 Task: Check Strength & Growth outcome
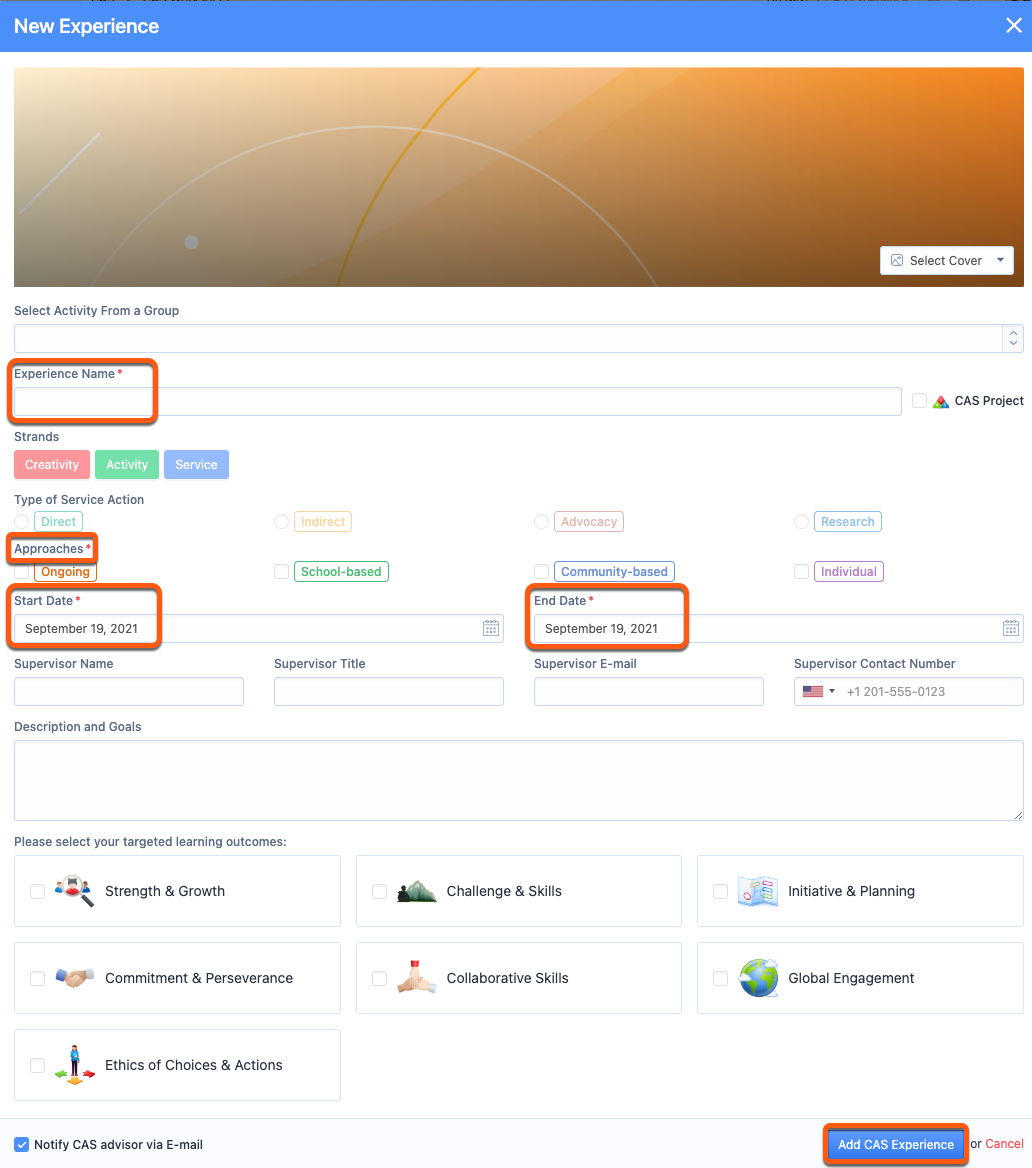(37, 892)
